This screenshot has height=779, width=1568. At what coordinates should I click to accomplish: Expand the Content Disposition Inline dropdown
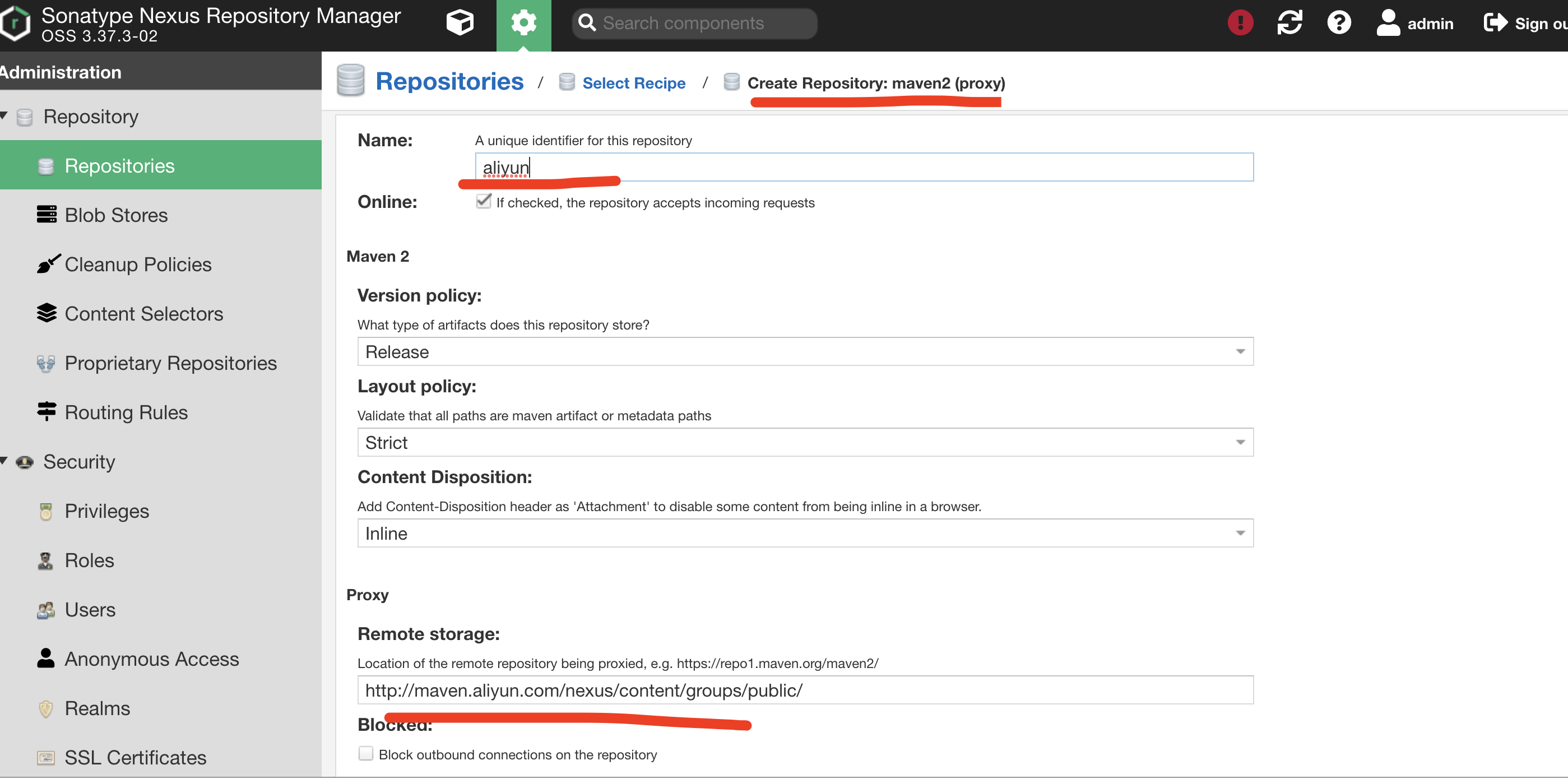[x=1240, y=533]
